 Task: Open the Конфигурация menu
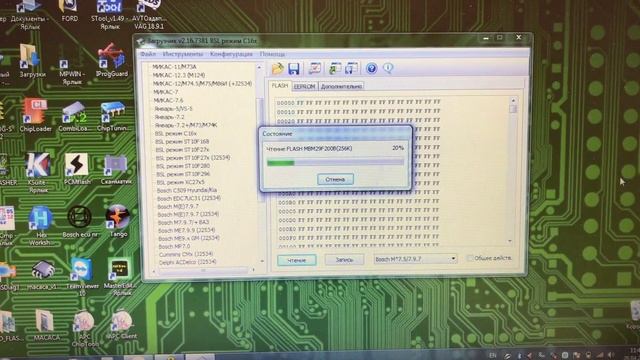click(231, 54)
